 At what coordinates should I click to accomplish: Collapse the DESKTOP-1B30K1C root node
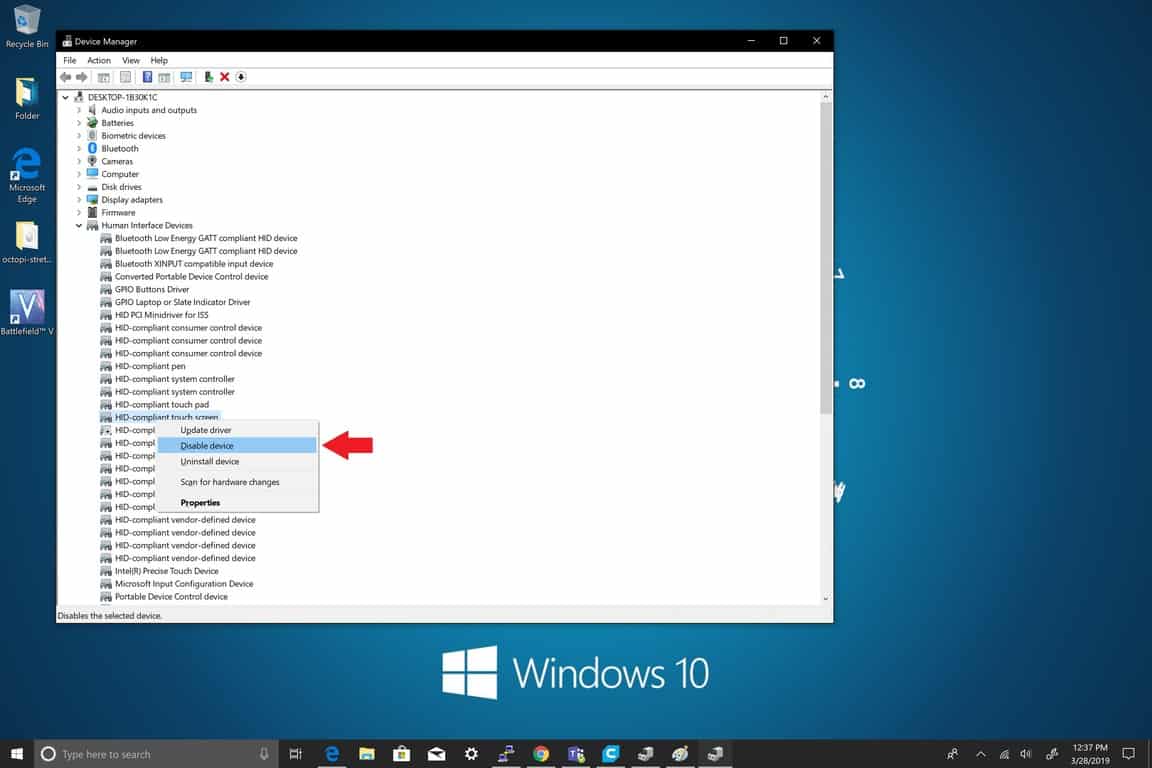66,98
